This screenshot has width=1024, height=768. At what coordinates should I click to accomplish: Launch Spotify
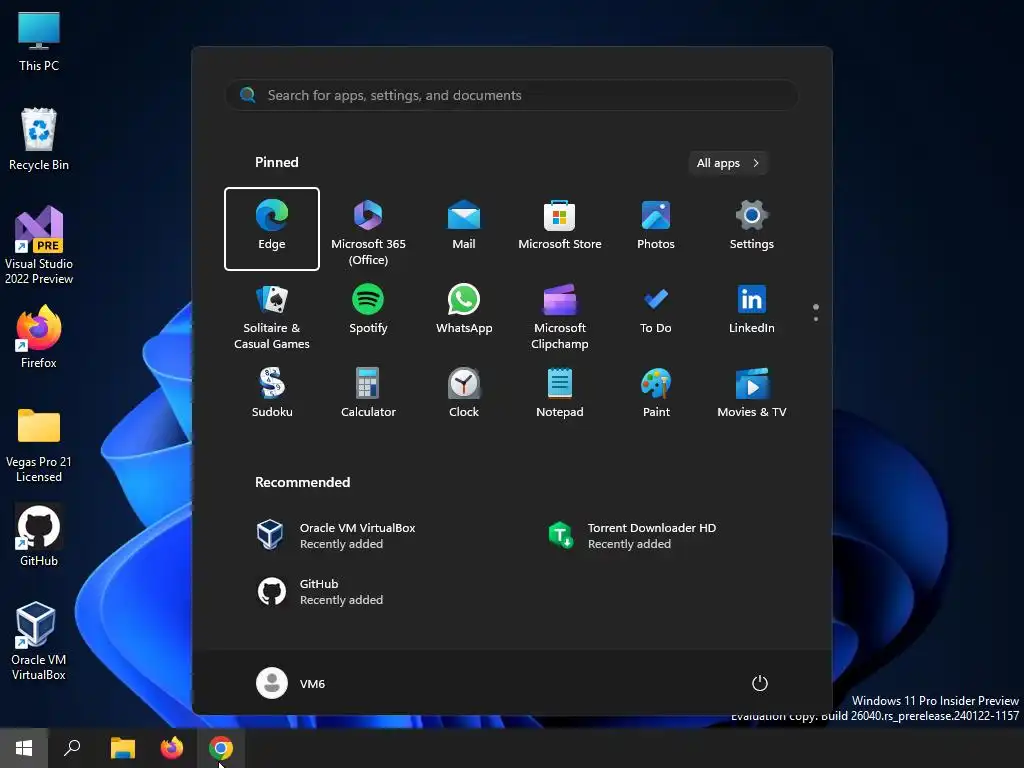pos(368,310)
